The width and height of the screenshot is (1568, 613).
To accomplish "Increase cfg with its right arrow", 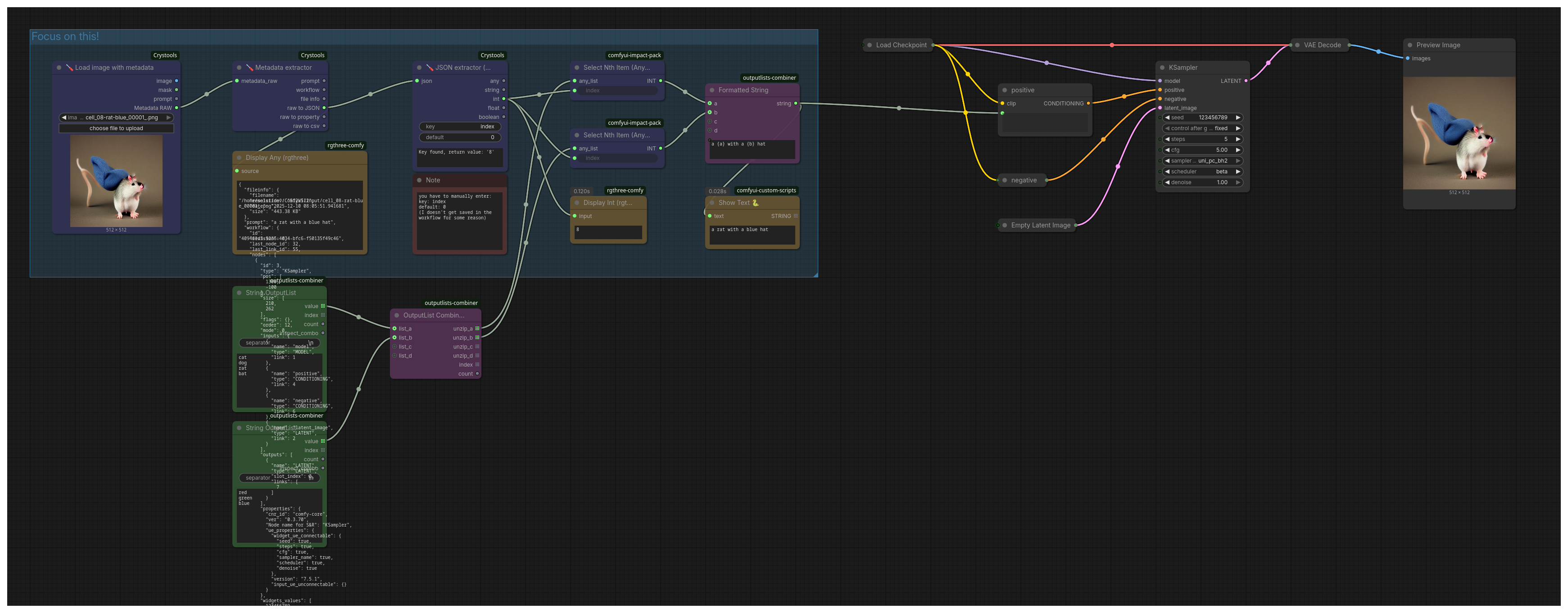I will tap(1237, 150).
